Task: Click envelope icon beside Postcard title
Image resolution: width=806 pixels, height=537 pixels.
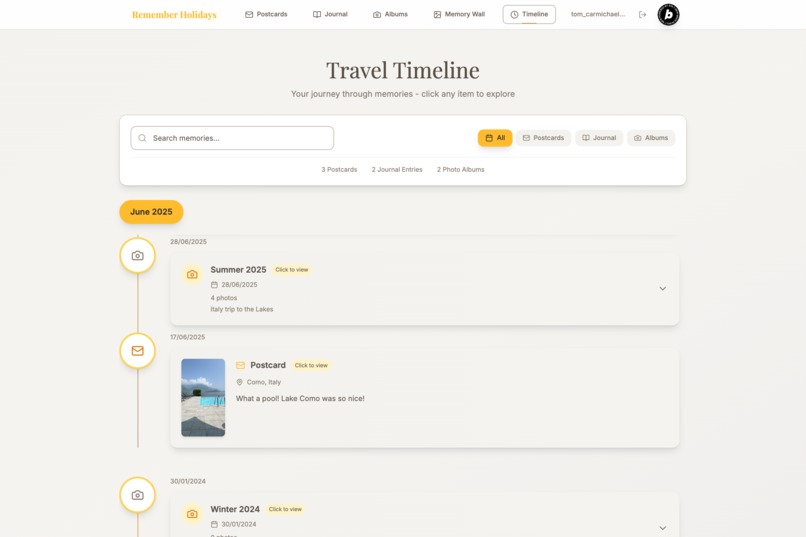Action: click(x=240, y=365)
